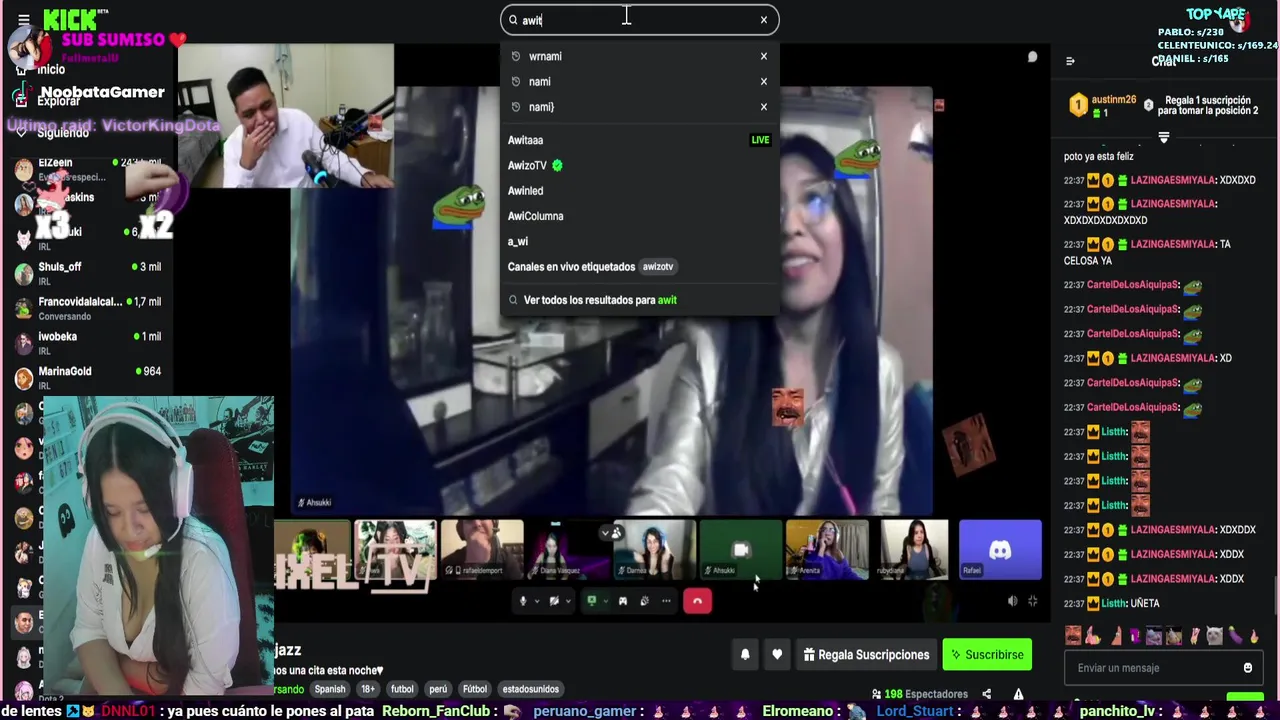
Task: Select Ahsukki camera-off tile
Action: 741,549
